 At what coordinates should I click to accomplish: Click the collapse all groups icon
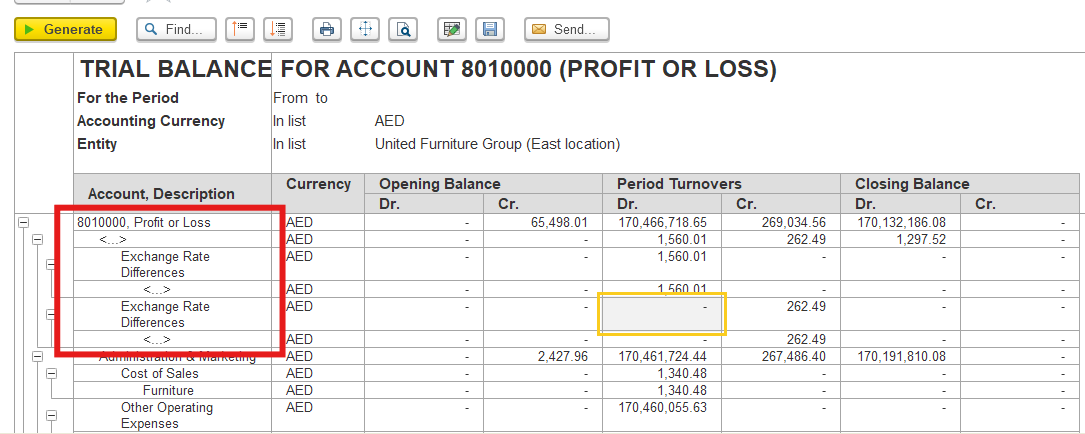click(x=239, y=30)
